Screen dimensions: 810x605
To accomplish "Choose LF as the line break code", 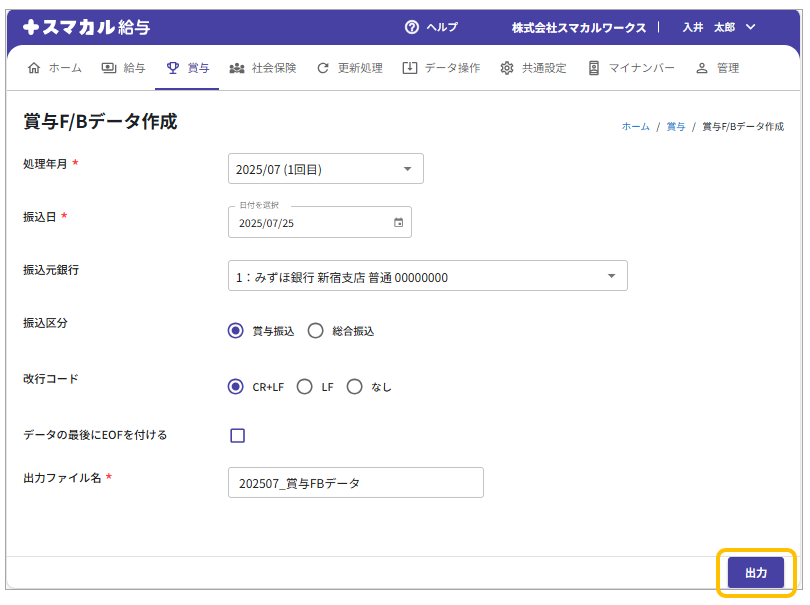I will 305,387.
